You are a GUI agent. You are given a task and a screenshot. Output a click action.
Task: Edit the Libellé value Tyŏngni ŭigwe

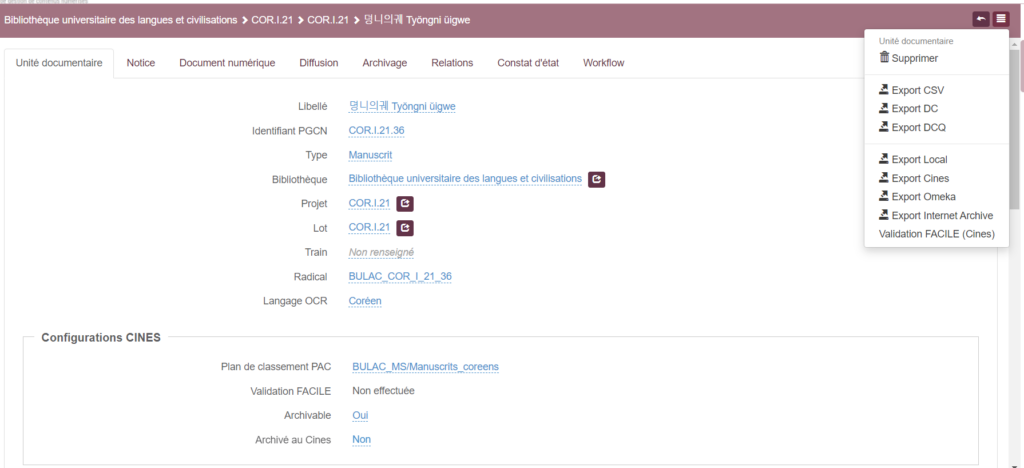(402, 106)
